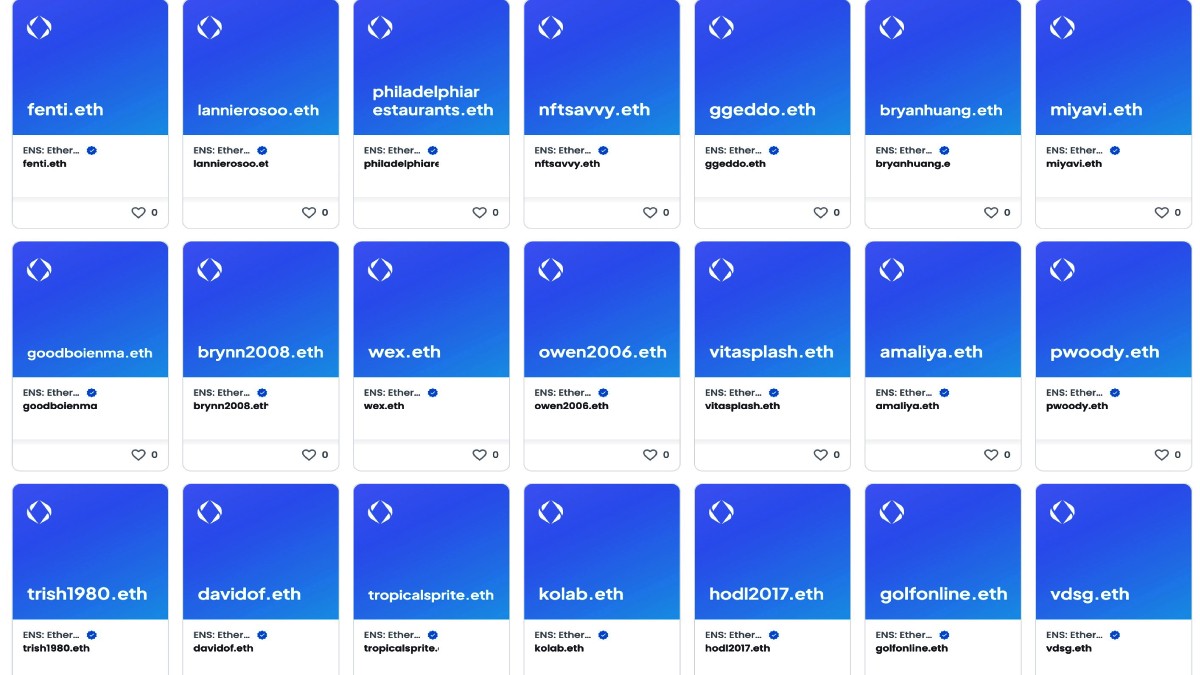Click the ENS diamond logo on hodl2017.eth card
The width and height of the screenshot is (1200, 675).
721,511
